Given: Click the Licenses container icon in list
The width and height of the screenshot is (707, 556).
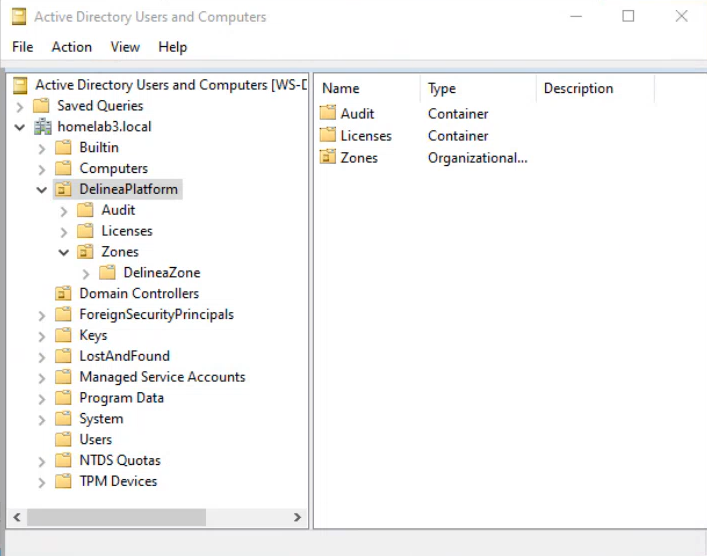Looking at the screenshot, I should pos(328,136).
